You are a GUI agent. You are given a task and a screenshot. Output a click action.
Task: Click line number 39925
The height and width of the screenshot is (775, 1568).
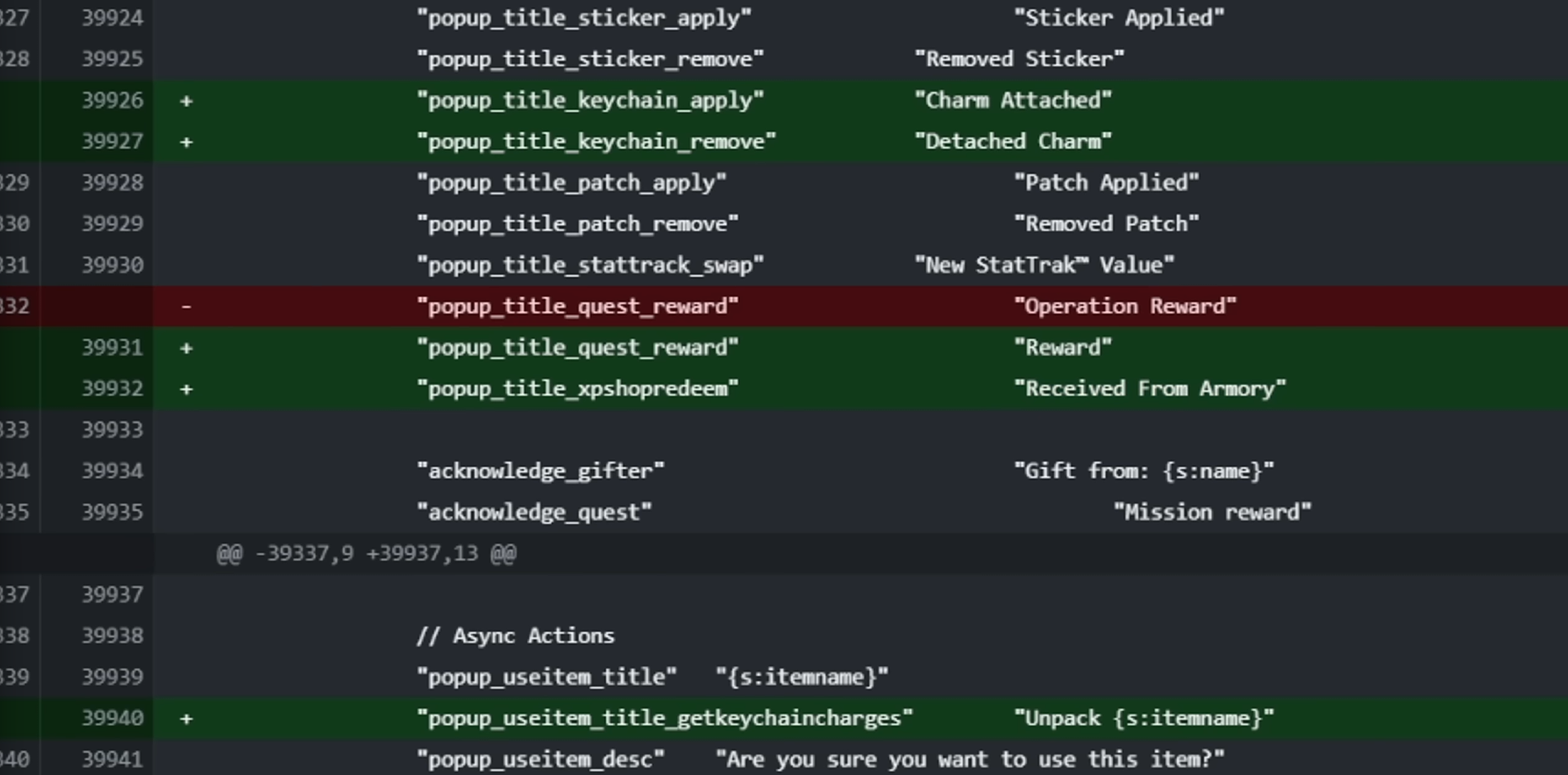click(x=112, y=59)
